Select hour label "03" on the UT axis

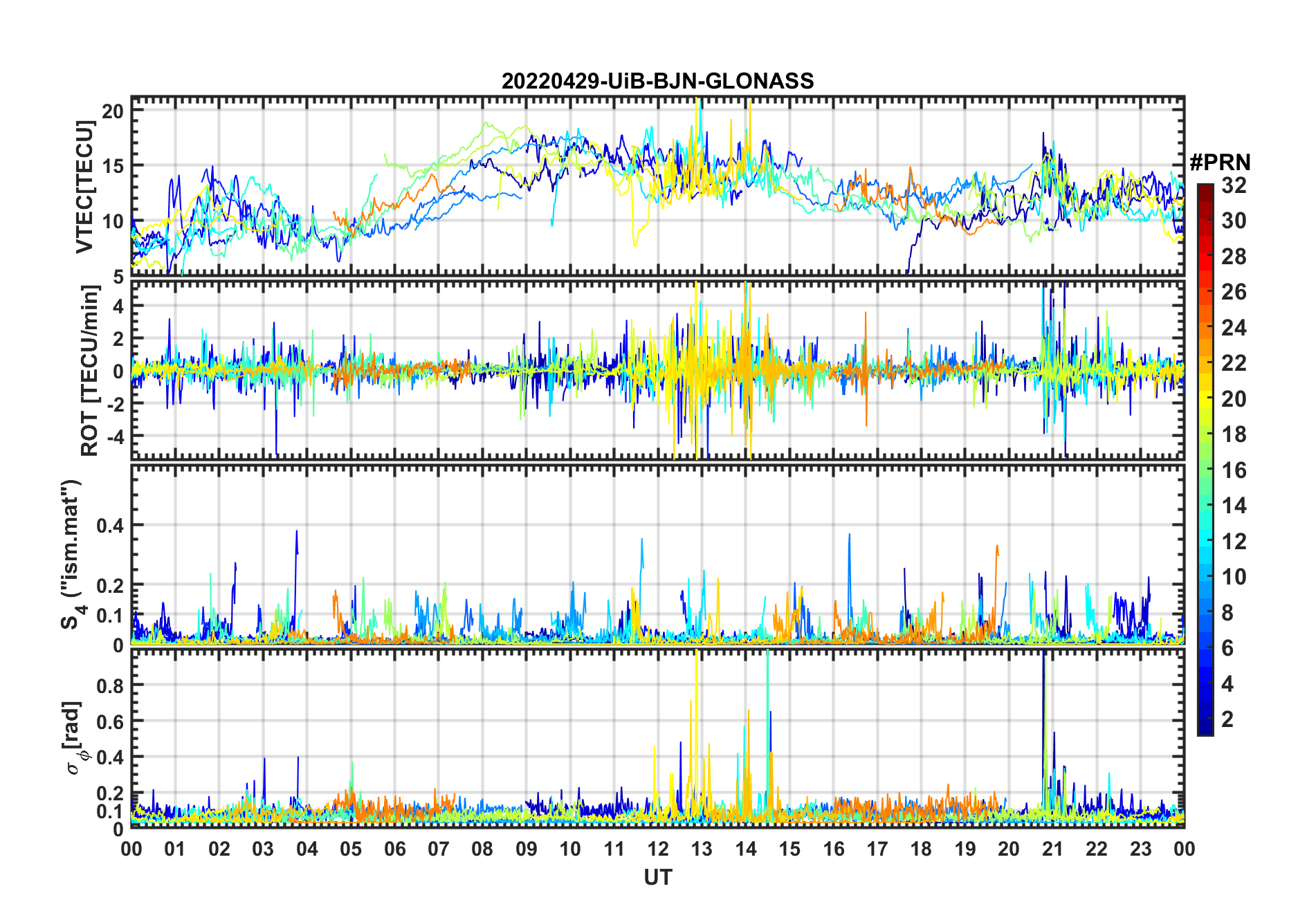point(263,849)
